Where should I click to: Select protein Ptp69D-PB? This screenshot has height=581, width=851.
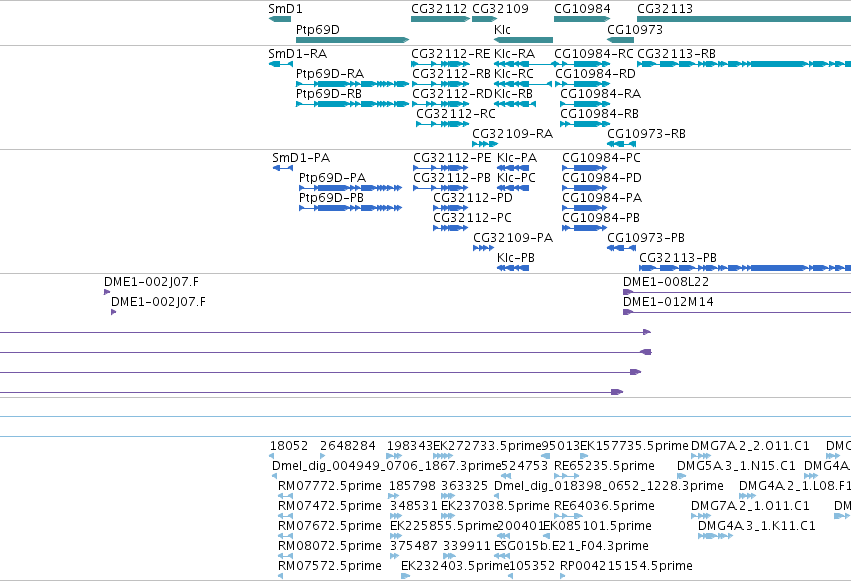point(351,208)
